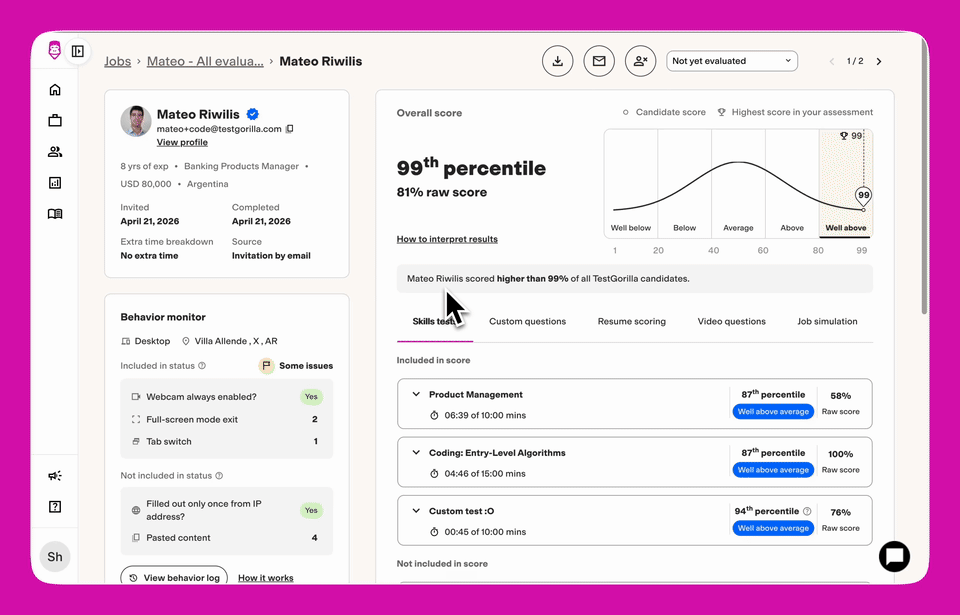Click the 99 marker pin on the curve
The height and width of the screenshot is (615, 960).
tap(863, 197)
